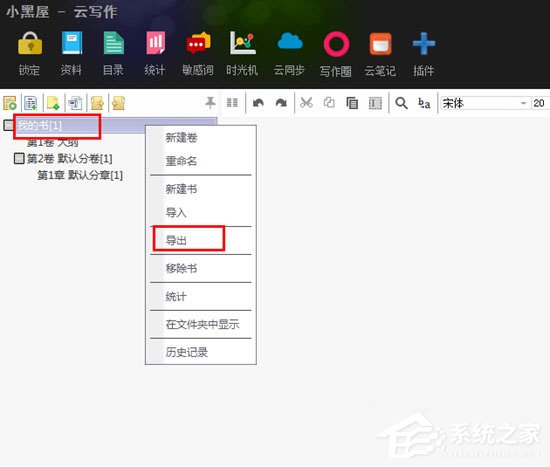Select 我的书[1] in the tree
This screenshot has width=550, height=467.
(39, 125)
